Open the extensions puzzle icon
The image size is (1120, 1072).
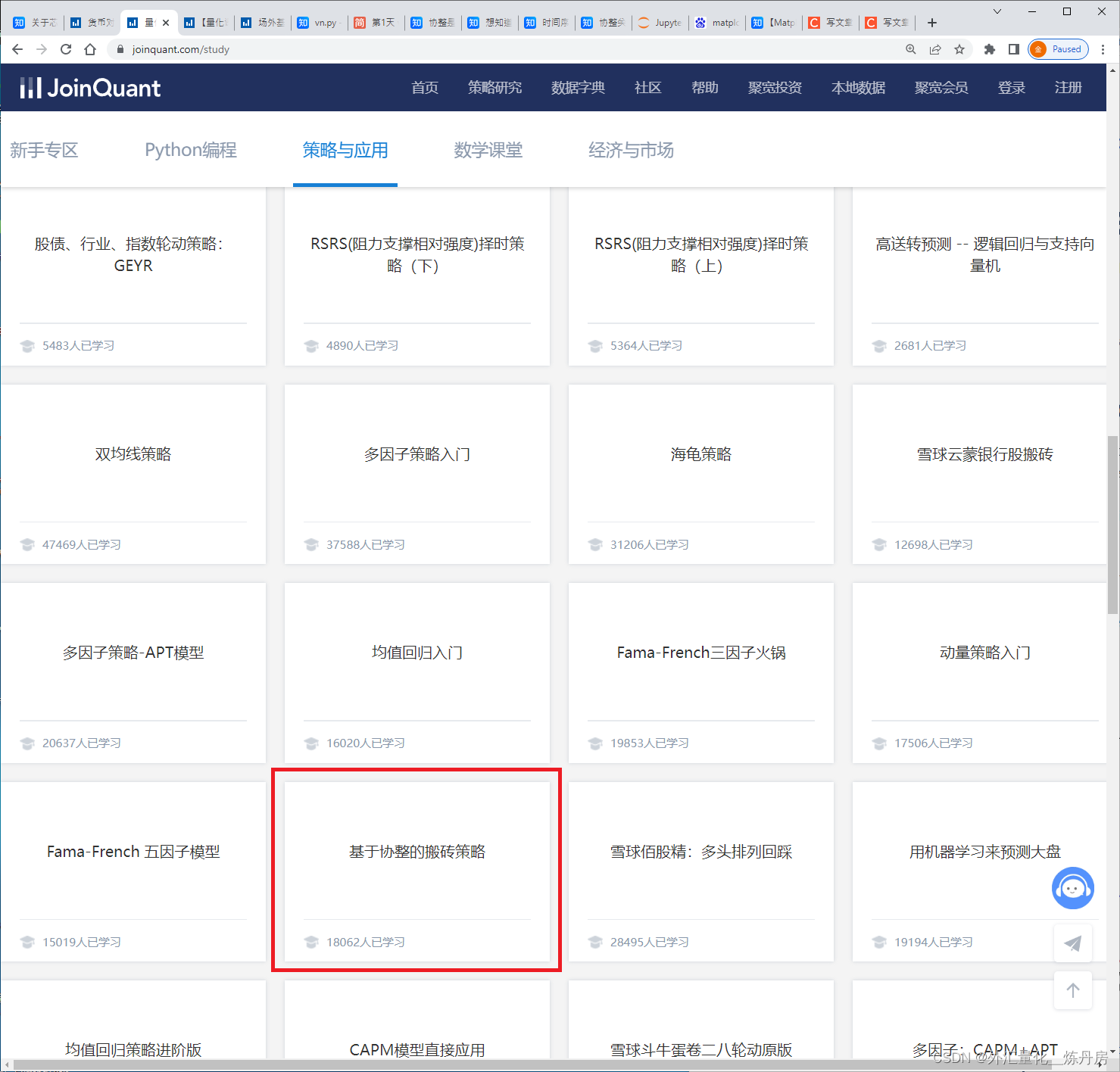(989, 49)
